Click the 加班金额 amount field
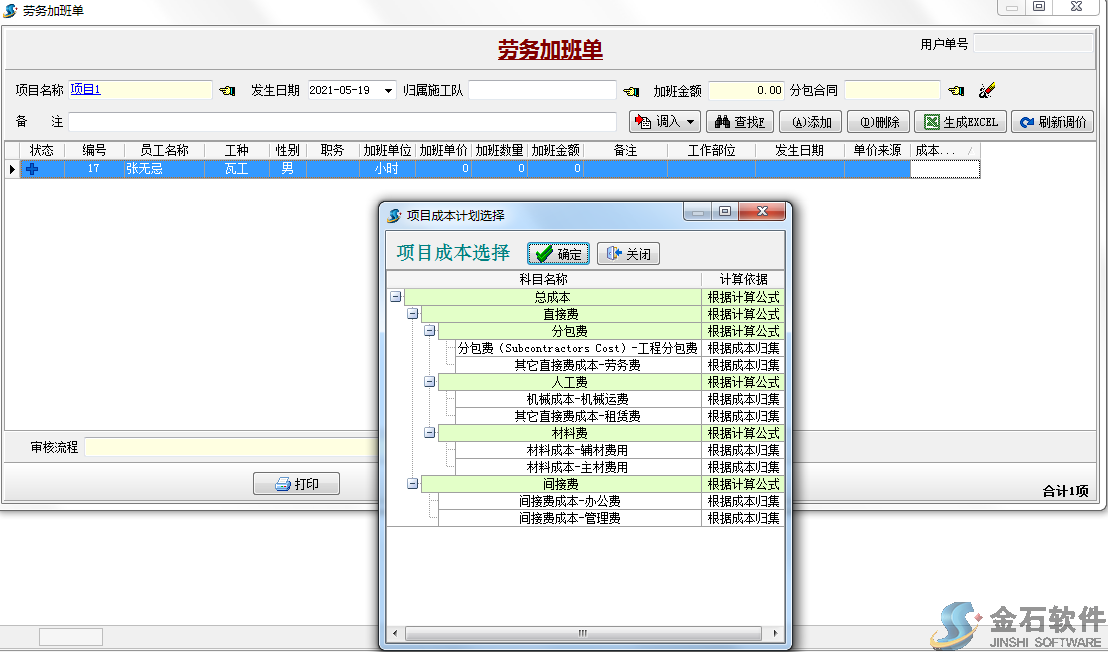This screenshot has width=1108, height=652. pos(745,89)
